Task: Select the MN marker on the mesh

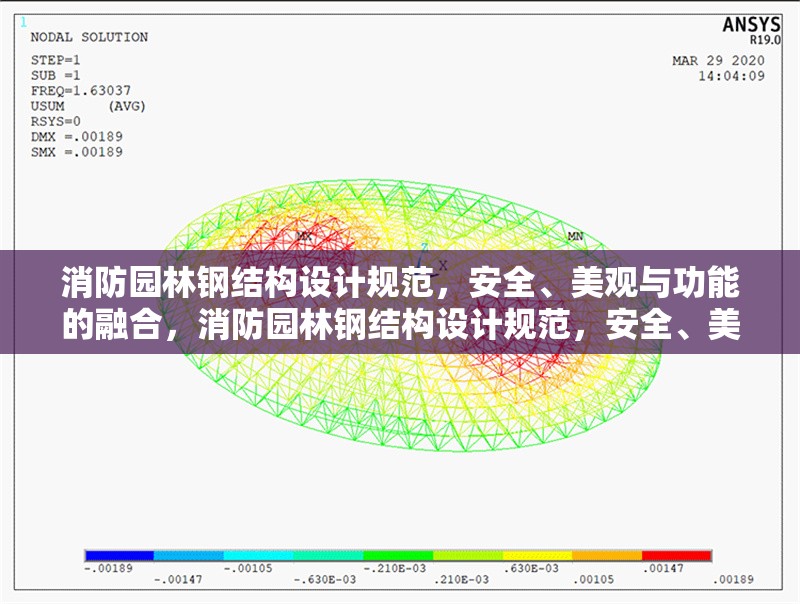Action: coord(574,236)
